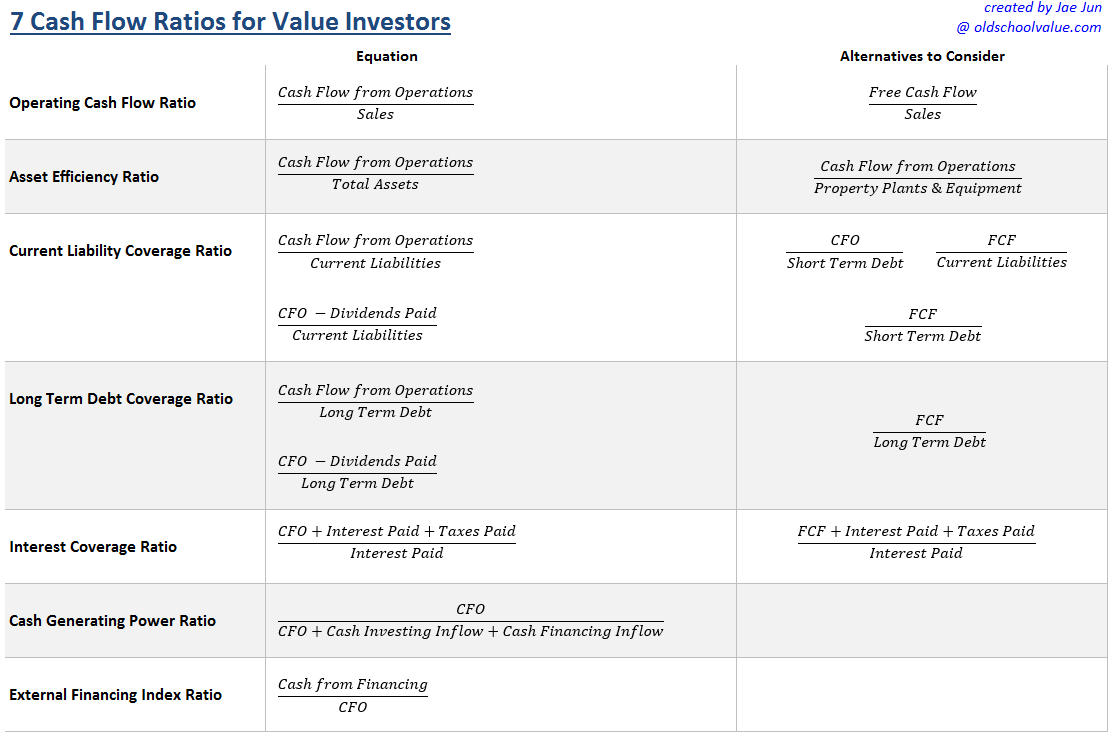Select the Property Plants & Equipment alternative formula
This screenshot has width=1115, height=742.
click(918, 177)
